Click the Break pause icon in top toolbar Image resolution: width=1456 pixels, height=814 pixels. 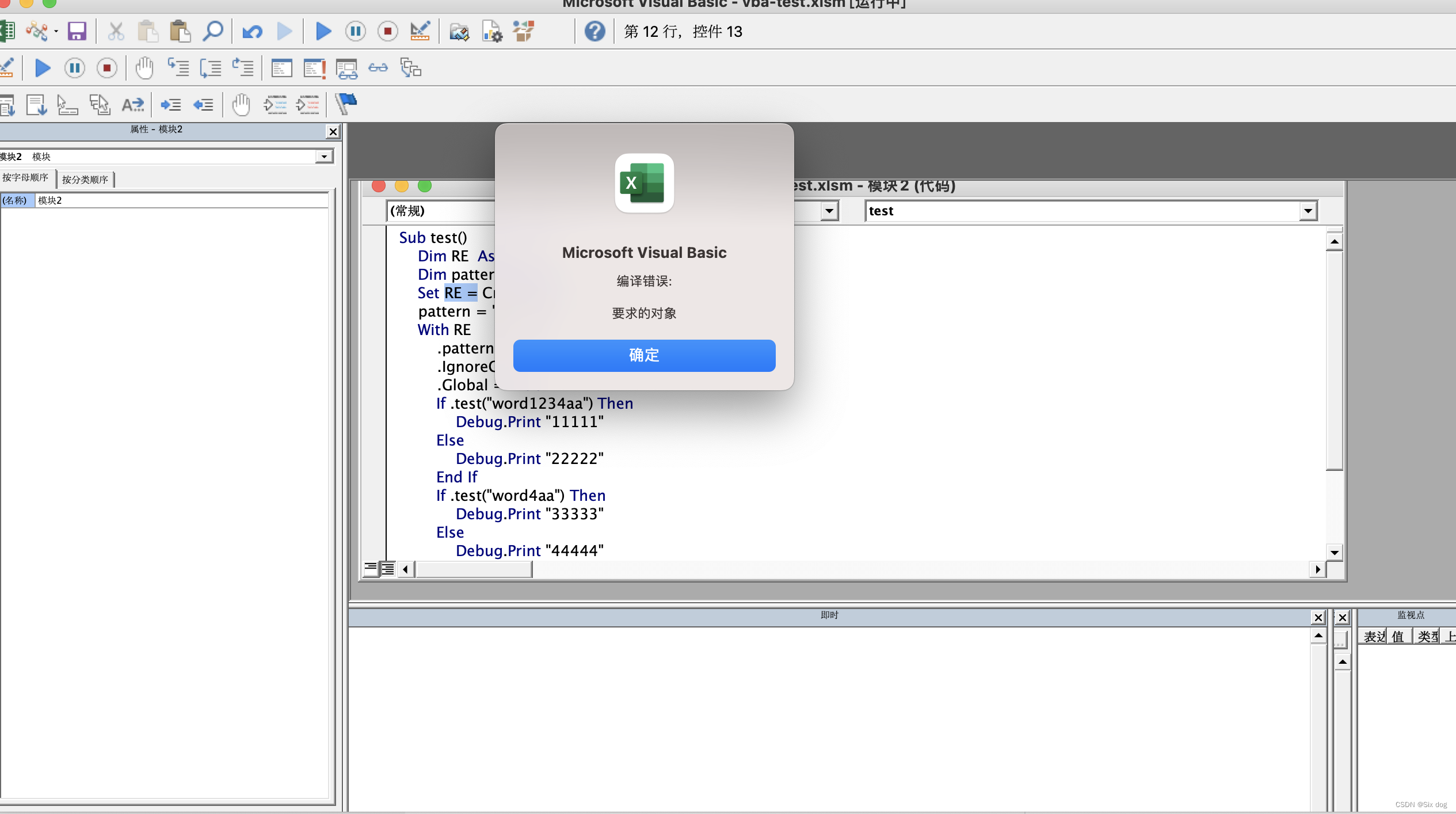[x=356, y=31]
